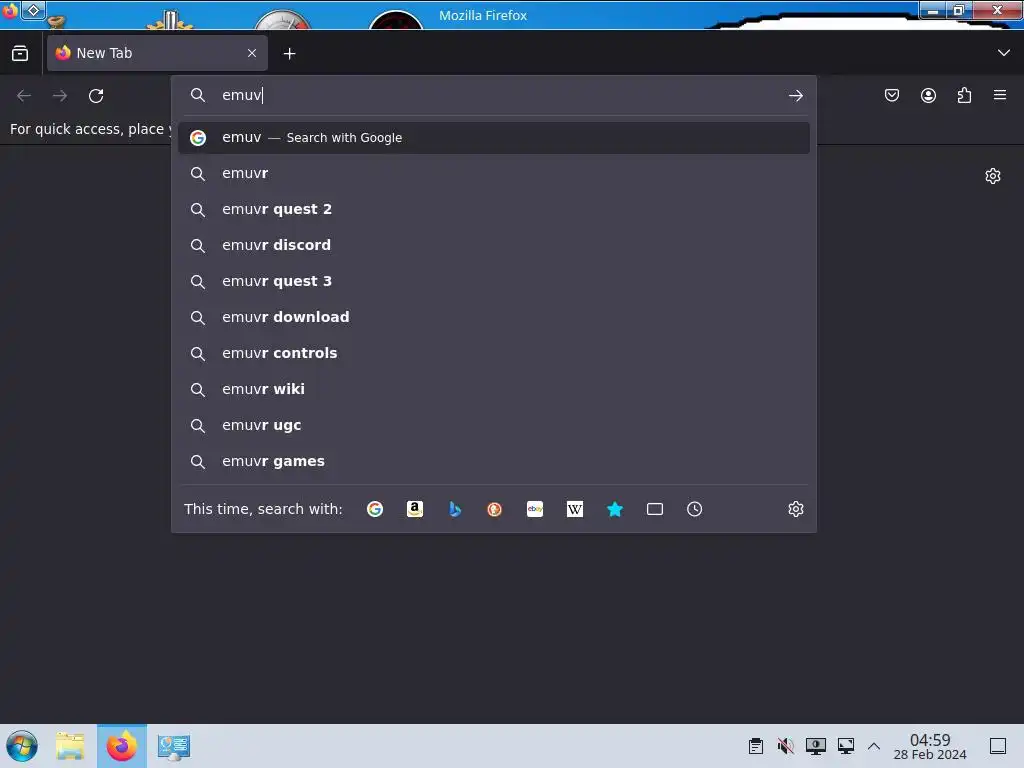The image size is (1024, 768).
Task: Open a new tab with plus button
Action: tap(289, 54)
